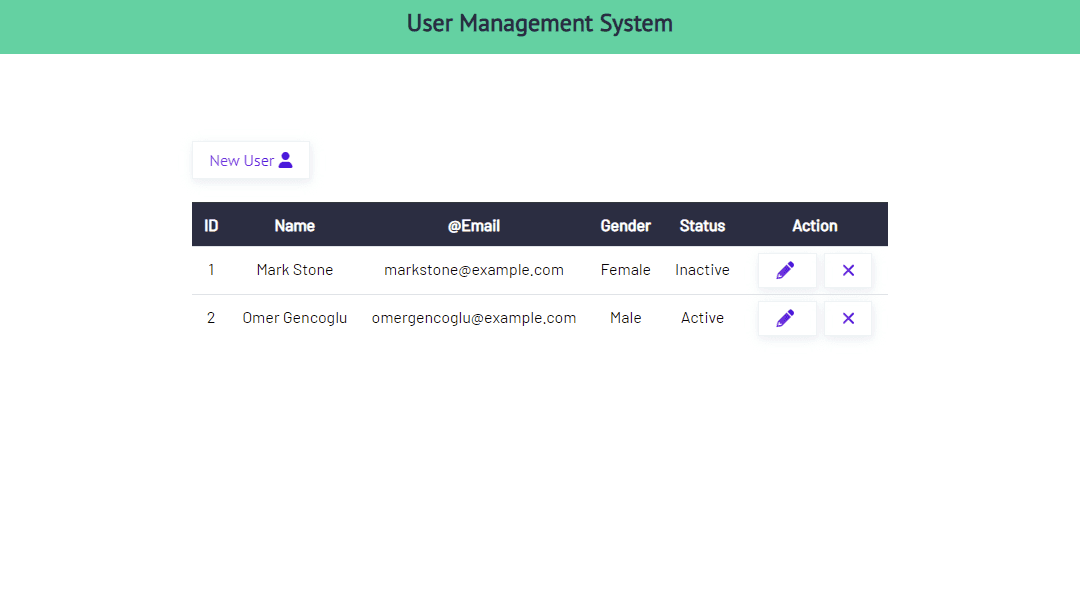Click the Active status of Omer Gencoglu
The image size is (1080, 608).
703,318
